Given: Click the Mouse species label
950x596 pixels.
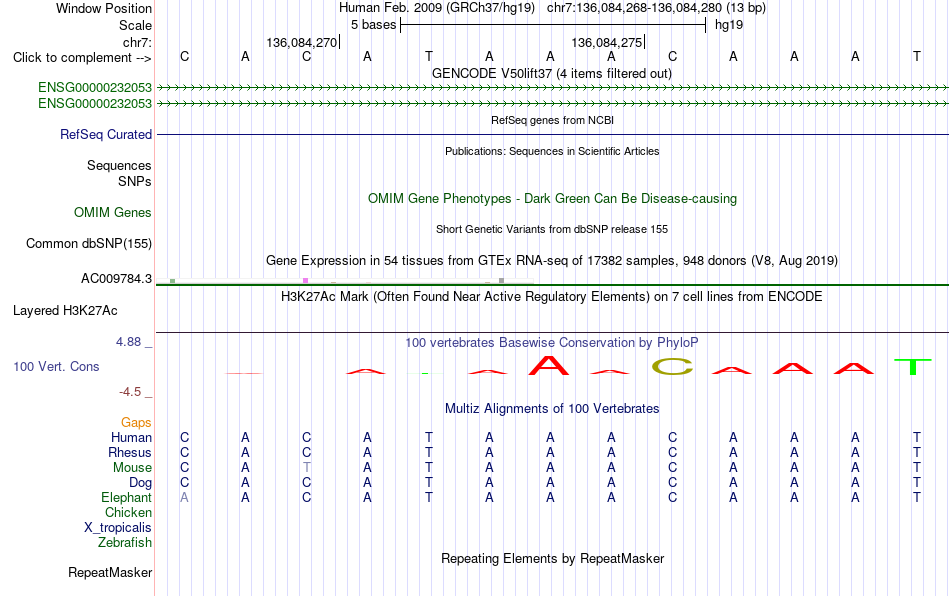Looking at the screenshot, I should (x=132, y=468).
